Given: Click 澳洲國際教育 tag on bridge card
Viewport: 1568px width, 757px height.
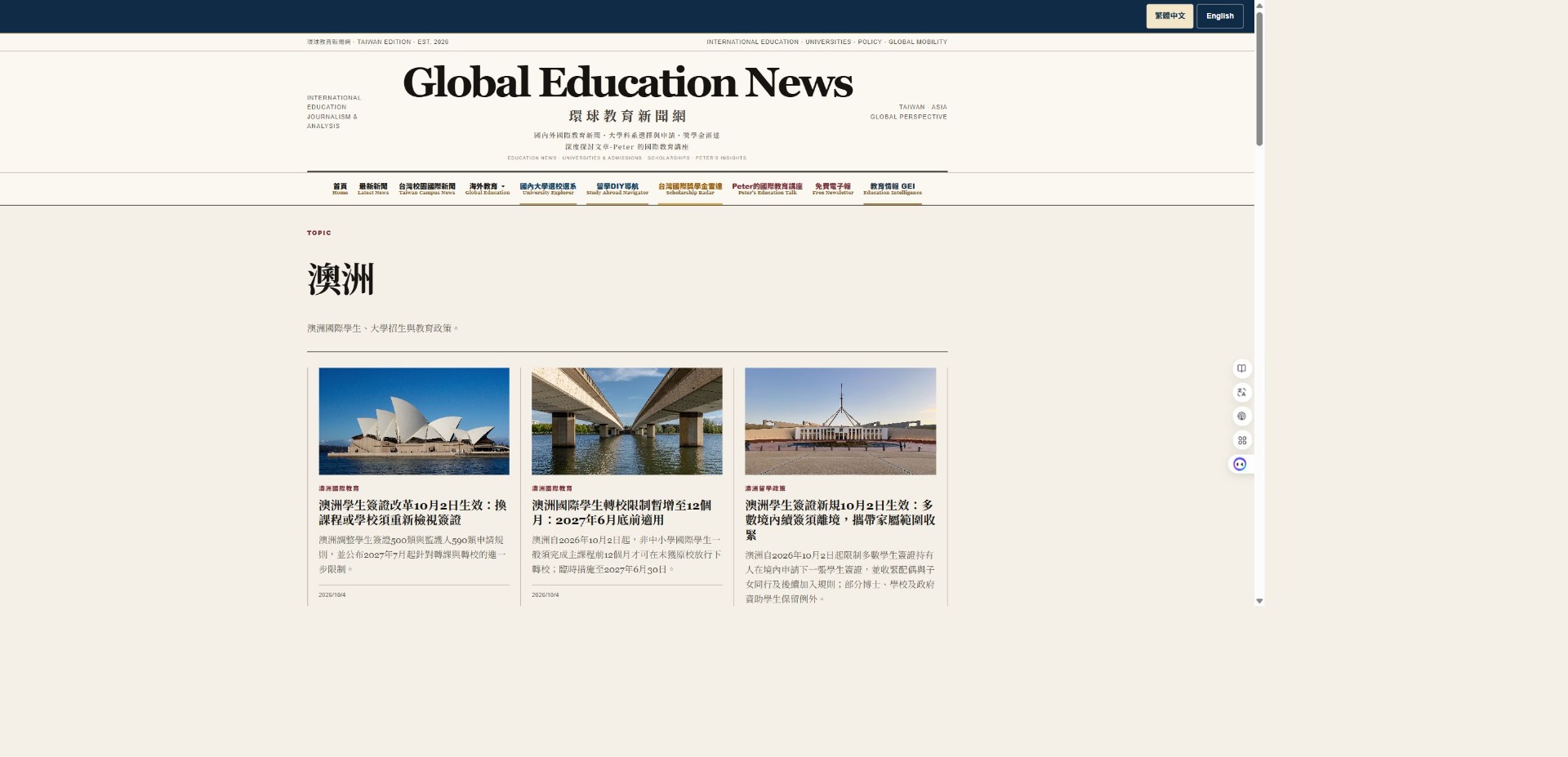Looking at the screenshot, I should (552, 488).
